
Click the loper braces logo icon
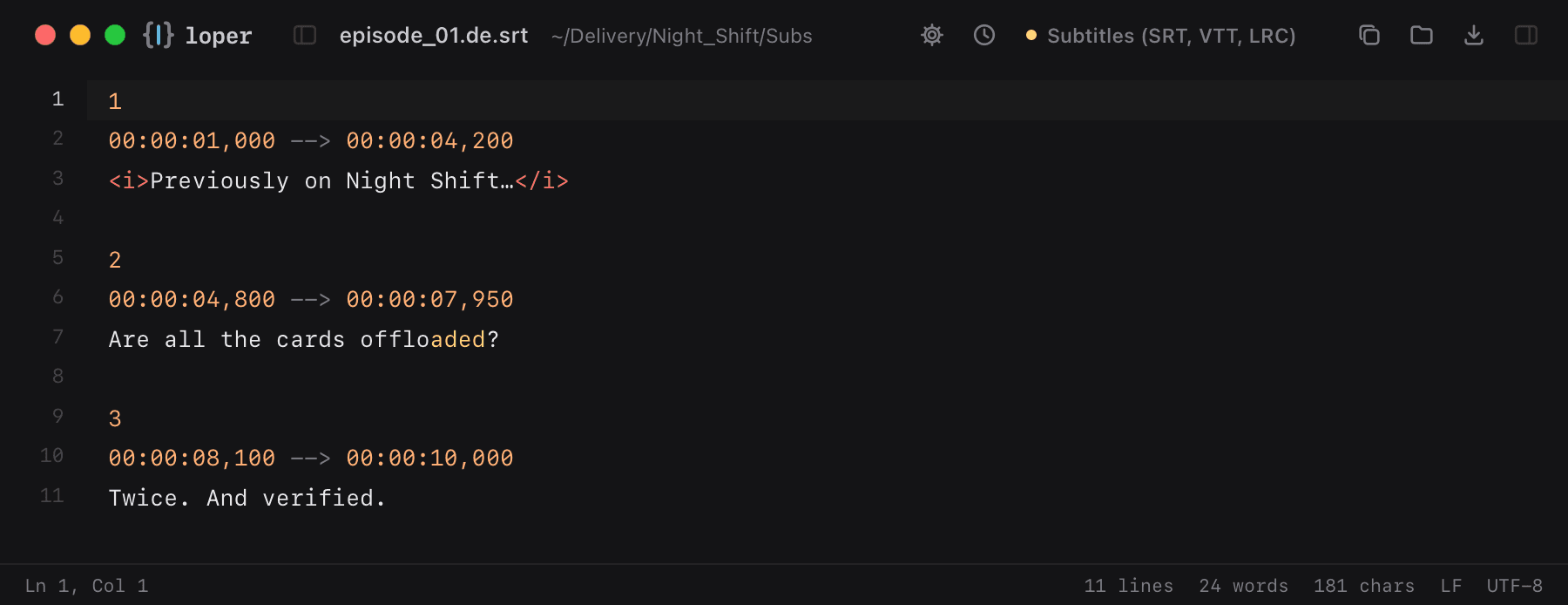coord(159,35)
